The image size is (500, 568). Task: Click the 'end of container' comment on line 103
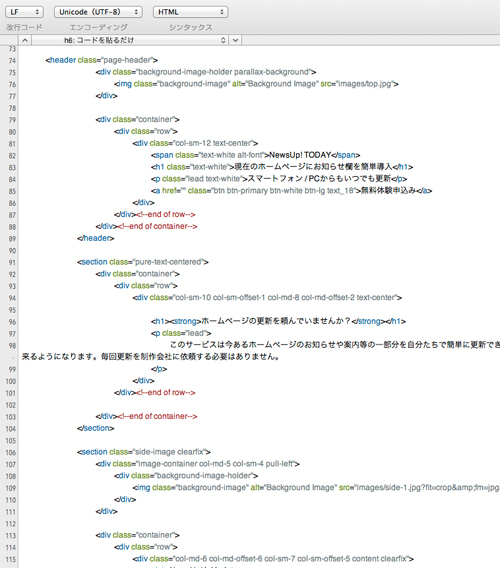click(x=157, y=416)
